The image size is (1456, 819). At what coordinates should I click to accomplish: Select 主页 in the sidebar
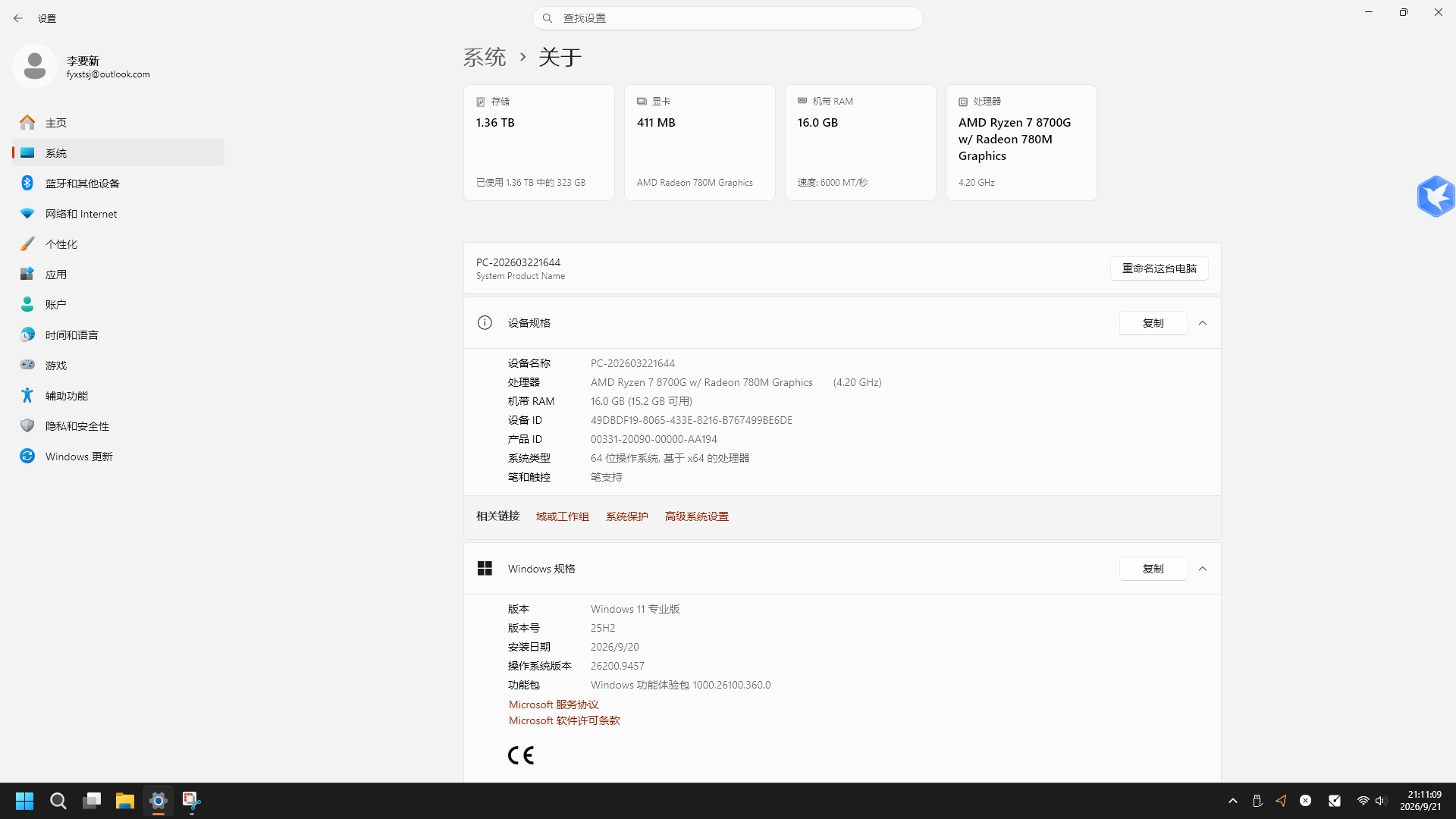118,122
